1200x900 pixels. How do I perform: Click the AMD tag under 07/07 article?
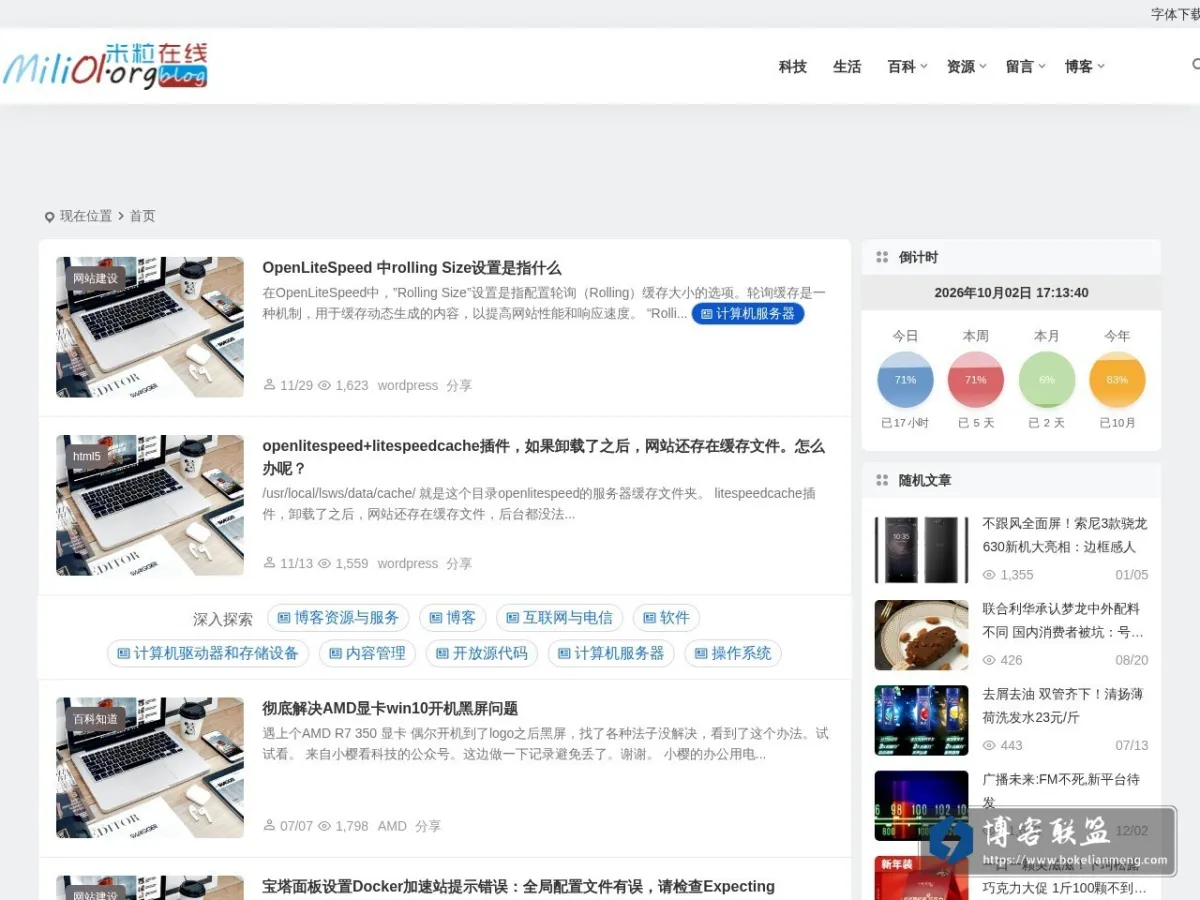coord(392,826)
